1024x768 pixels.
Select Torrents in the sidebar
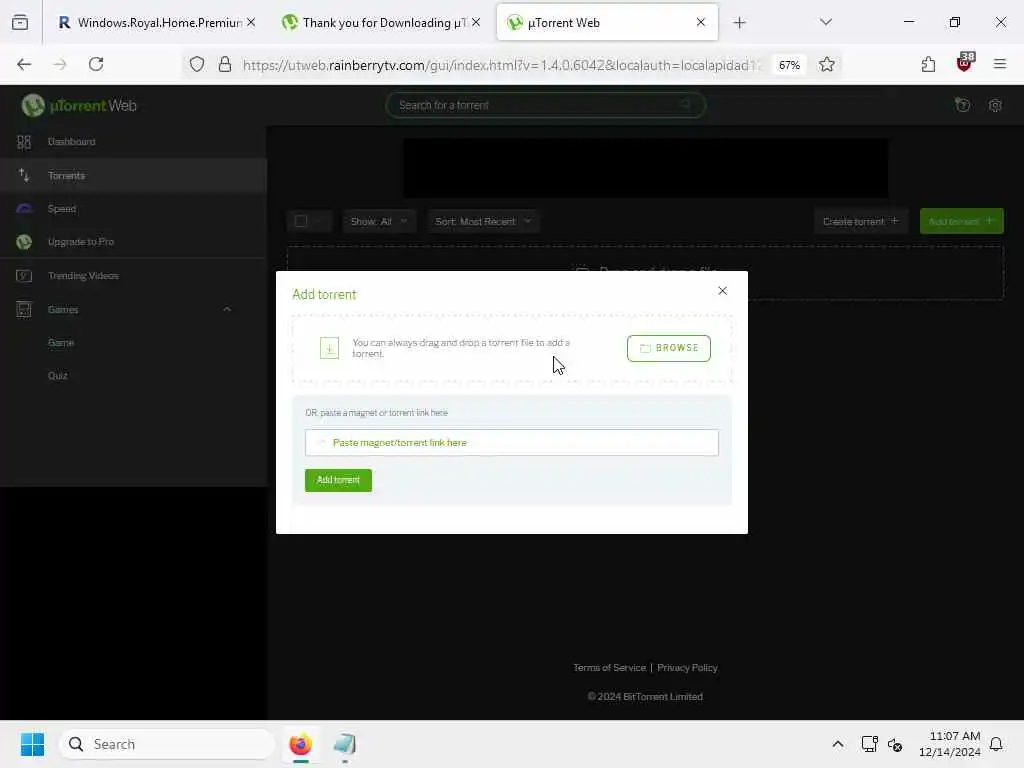point(133,175)
